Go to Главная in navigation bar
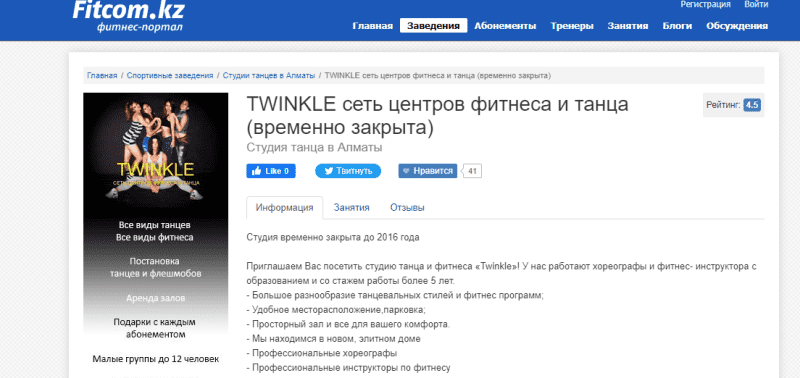This screenshot has height=378, width=800. (372, 26)
